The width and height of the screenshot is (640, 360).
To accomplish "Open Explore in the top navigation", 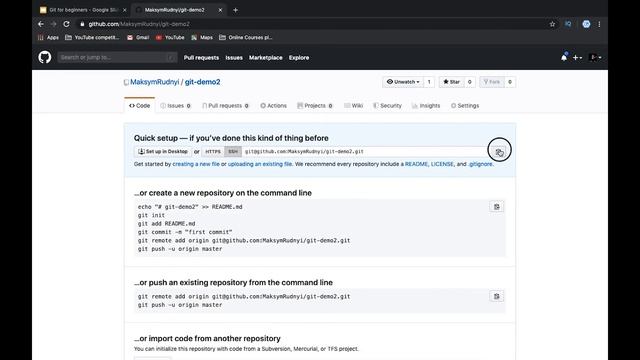I will (x=299, y=58).
